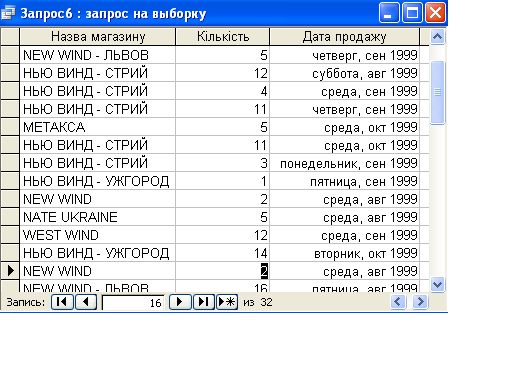This screenshot has width=512, height=384.
Task: Maximize the Запрос6 window
Action: pyautogui.click(x=412, y=13)
